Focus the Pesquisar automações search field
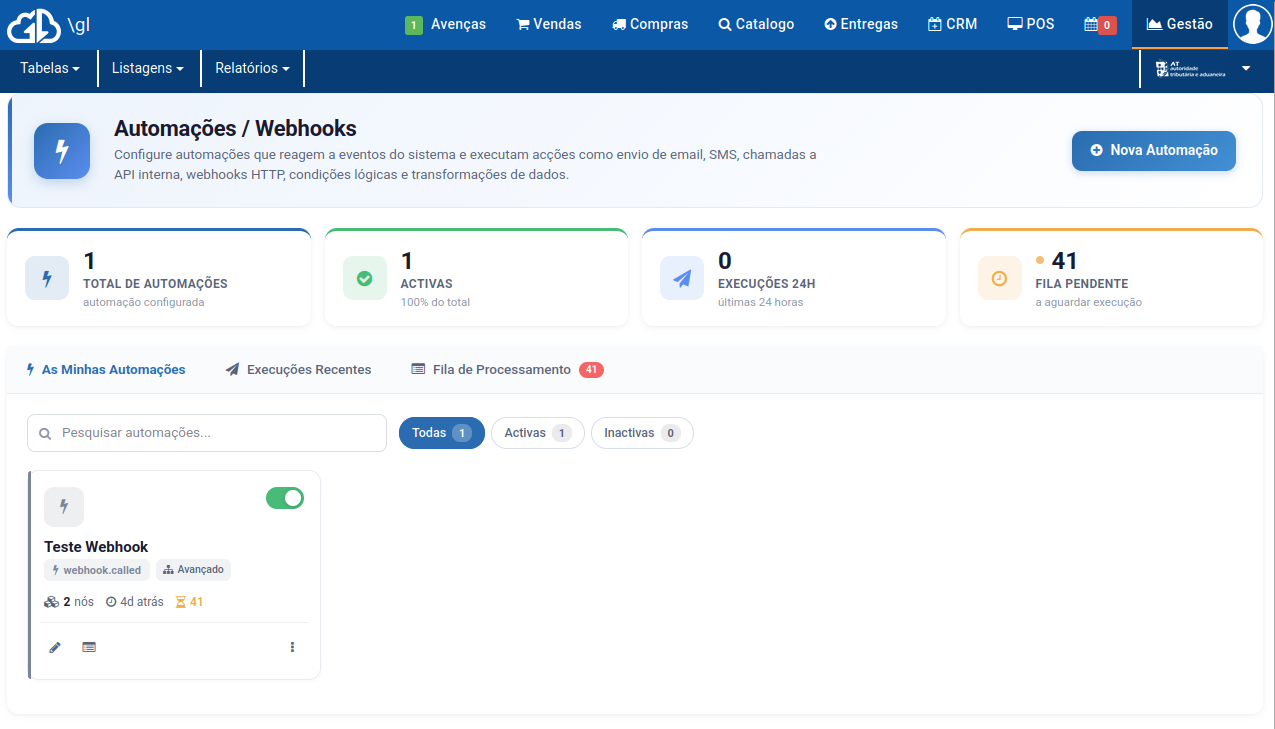This screenshot has width=1275, height=729. tap(207, 433)
